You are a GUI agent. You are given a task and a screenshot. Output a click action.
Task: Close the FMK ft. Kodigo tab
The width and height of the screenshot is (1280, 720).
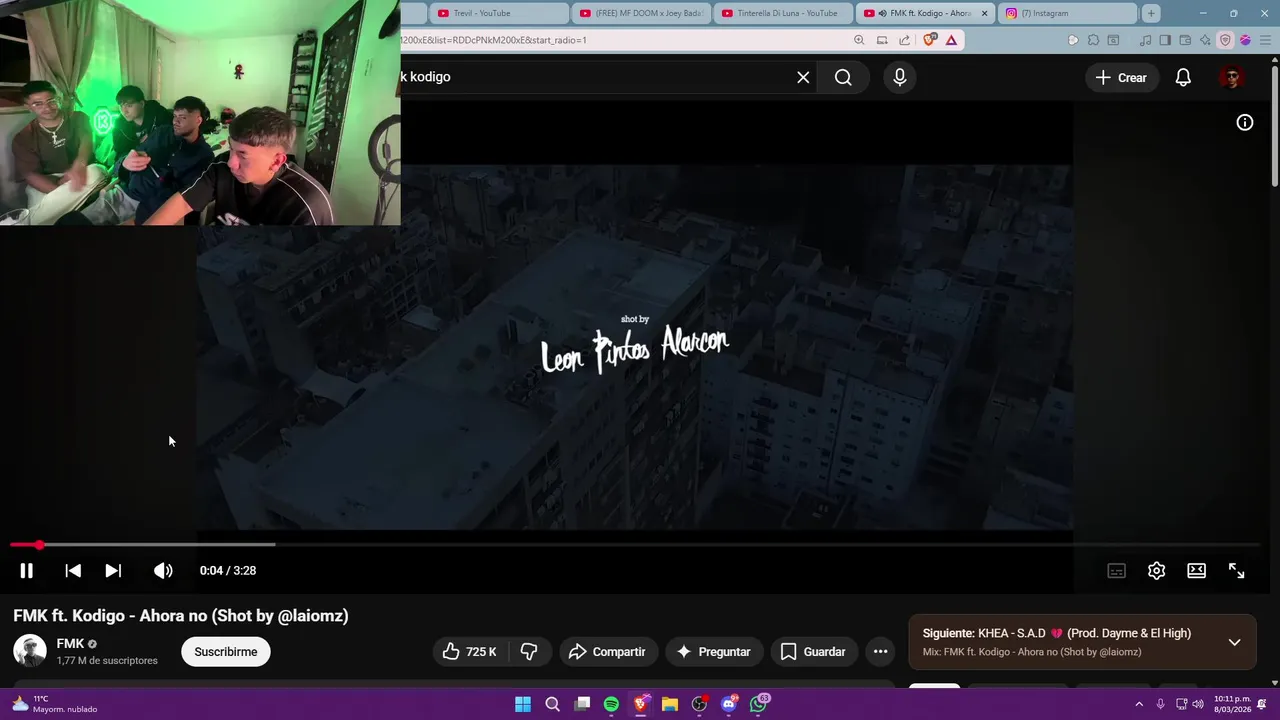coord(984,13)
